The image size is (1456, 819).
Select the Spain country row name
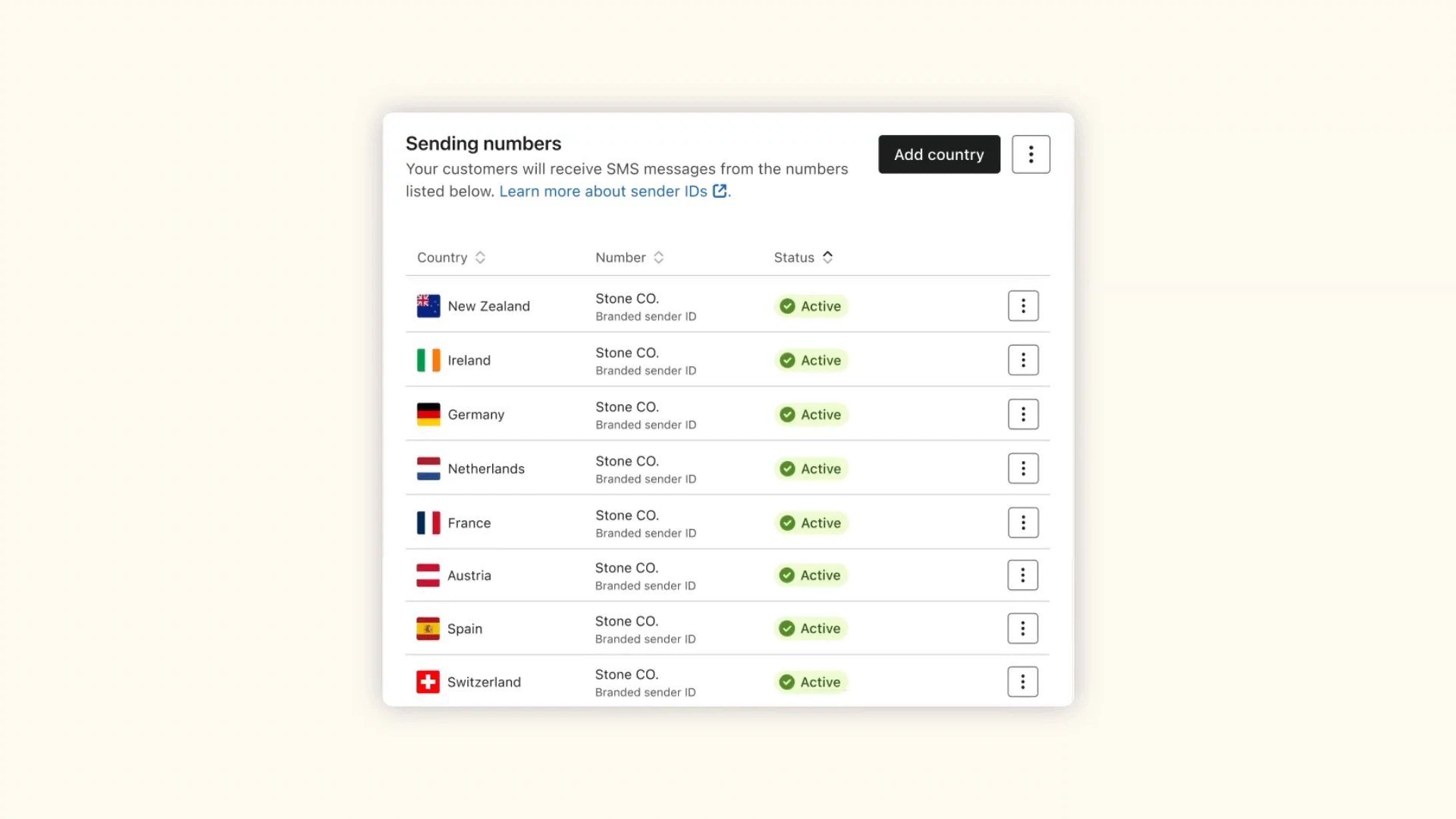(x=465, y=629)
